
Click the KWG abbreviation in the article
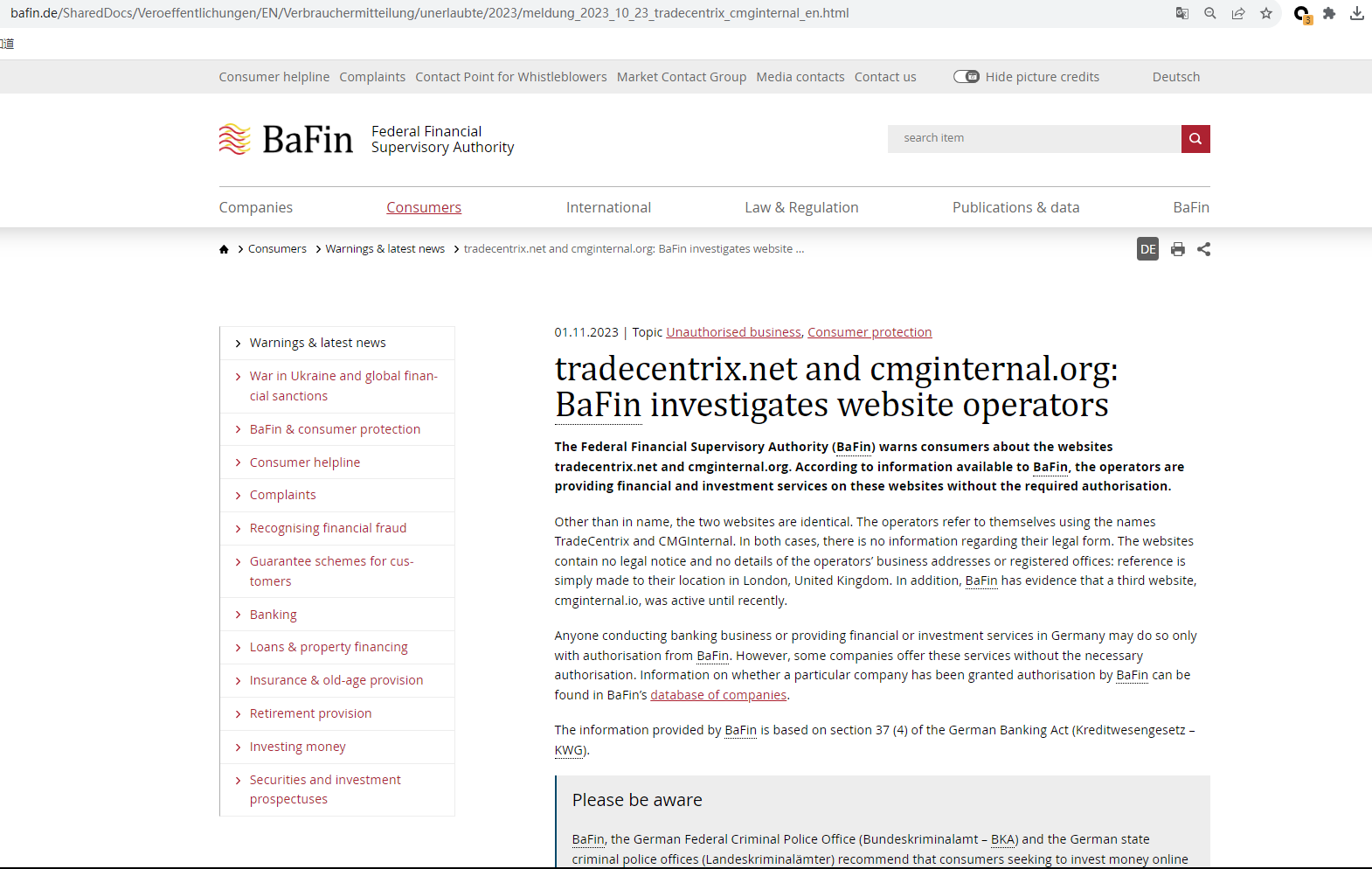(569, 750)
